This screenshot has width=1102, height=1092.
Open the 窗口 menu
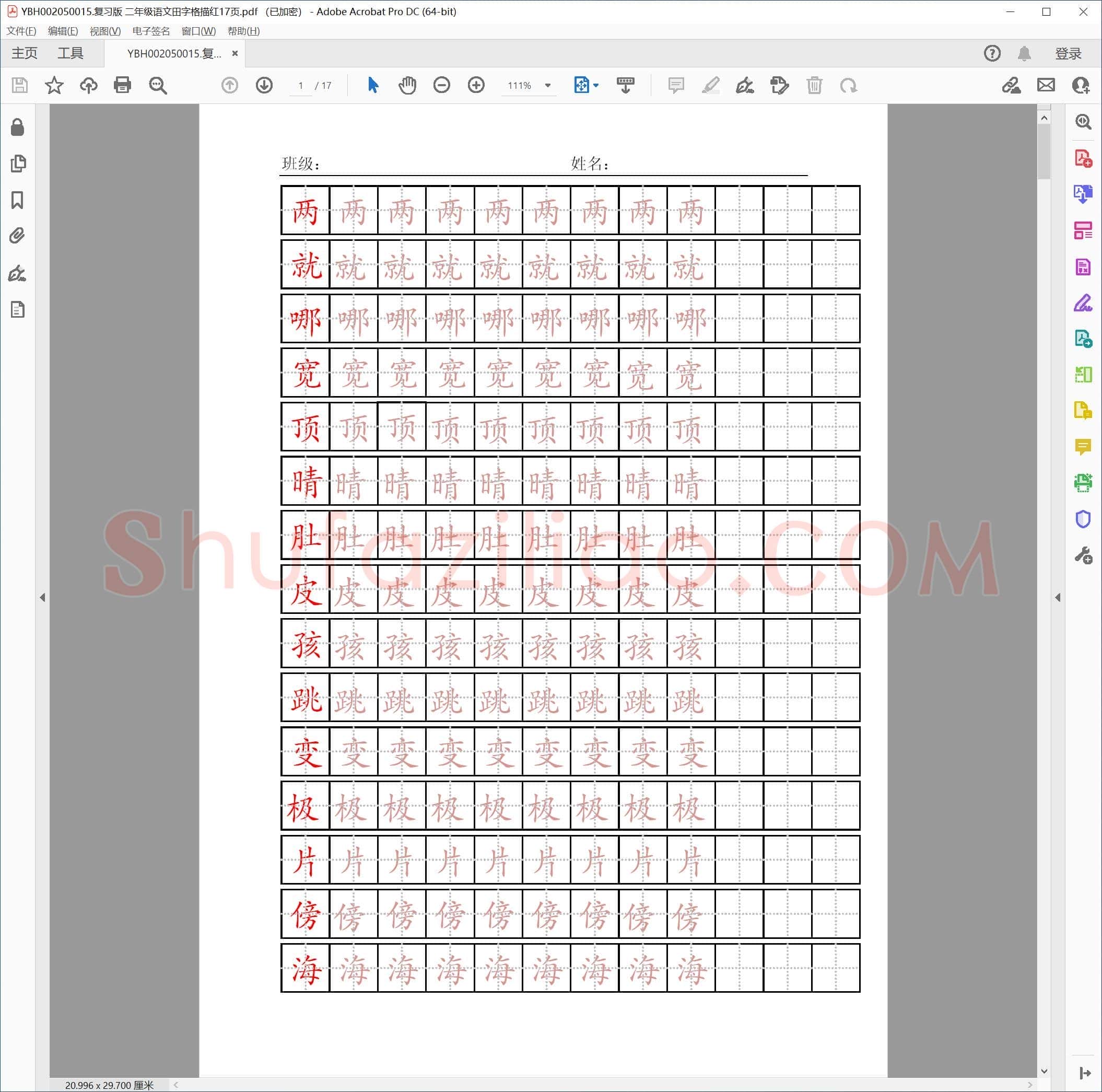click(x=198, y=31)
